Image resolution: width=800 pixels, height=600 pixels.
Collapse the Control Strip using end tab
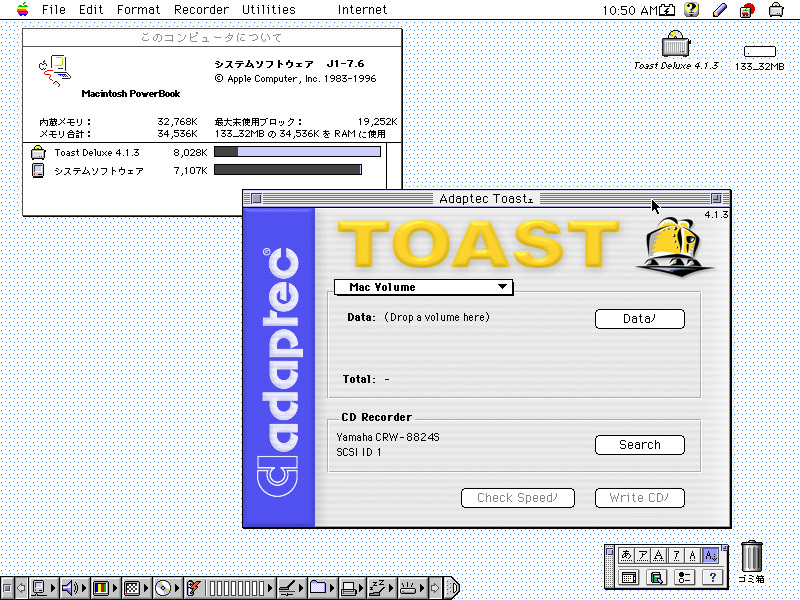pyautogui.click(x=452, y=588)
